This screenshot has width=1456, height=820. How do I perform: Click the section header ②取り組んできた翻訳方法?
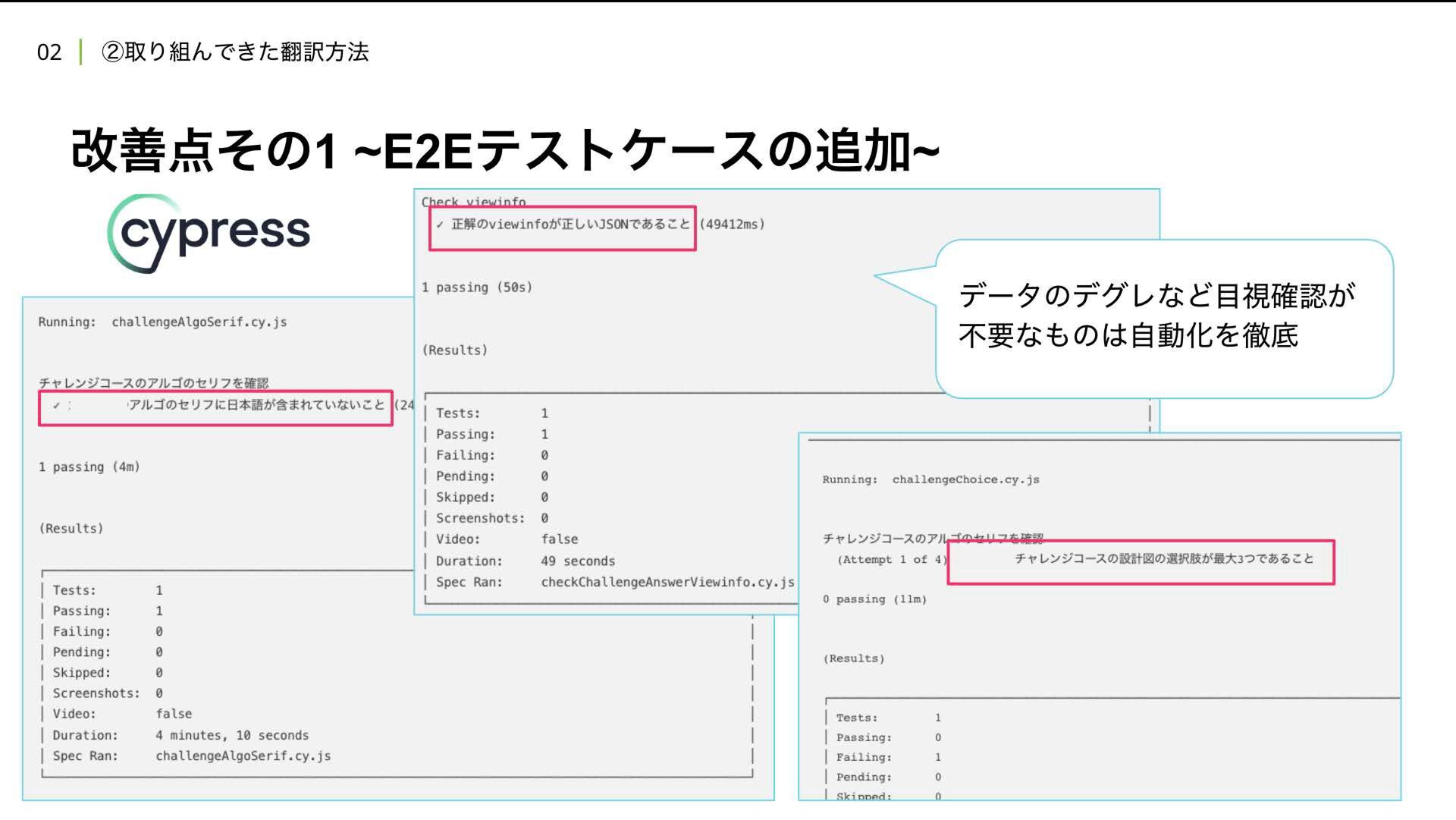click(235, 52)
